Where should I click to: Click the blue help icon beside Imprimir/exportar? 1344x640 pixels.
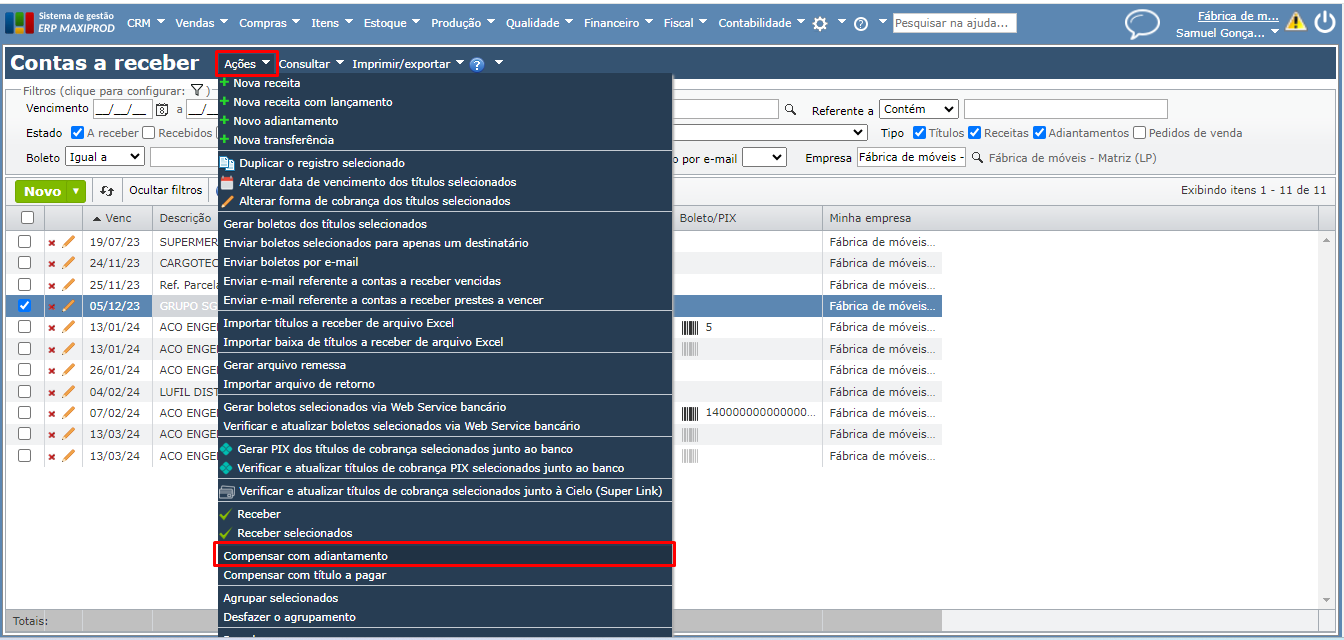(477, 64)
